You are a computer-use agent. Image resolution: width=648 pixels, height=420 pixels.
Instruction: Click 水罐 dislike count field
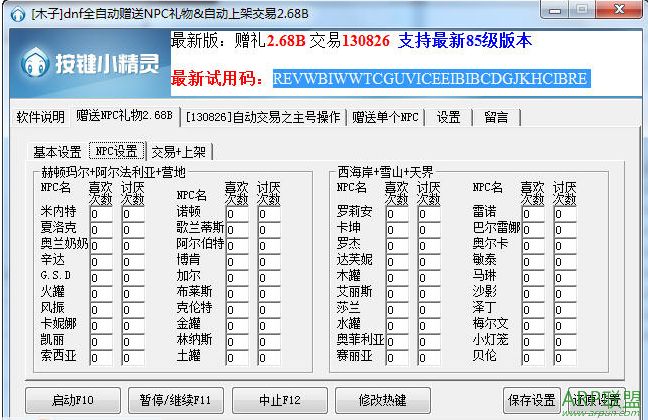429,326
